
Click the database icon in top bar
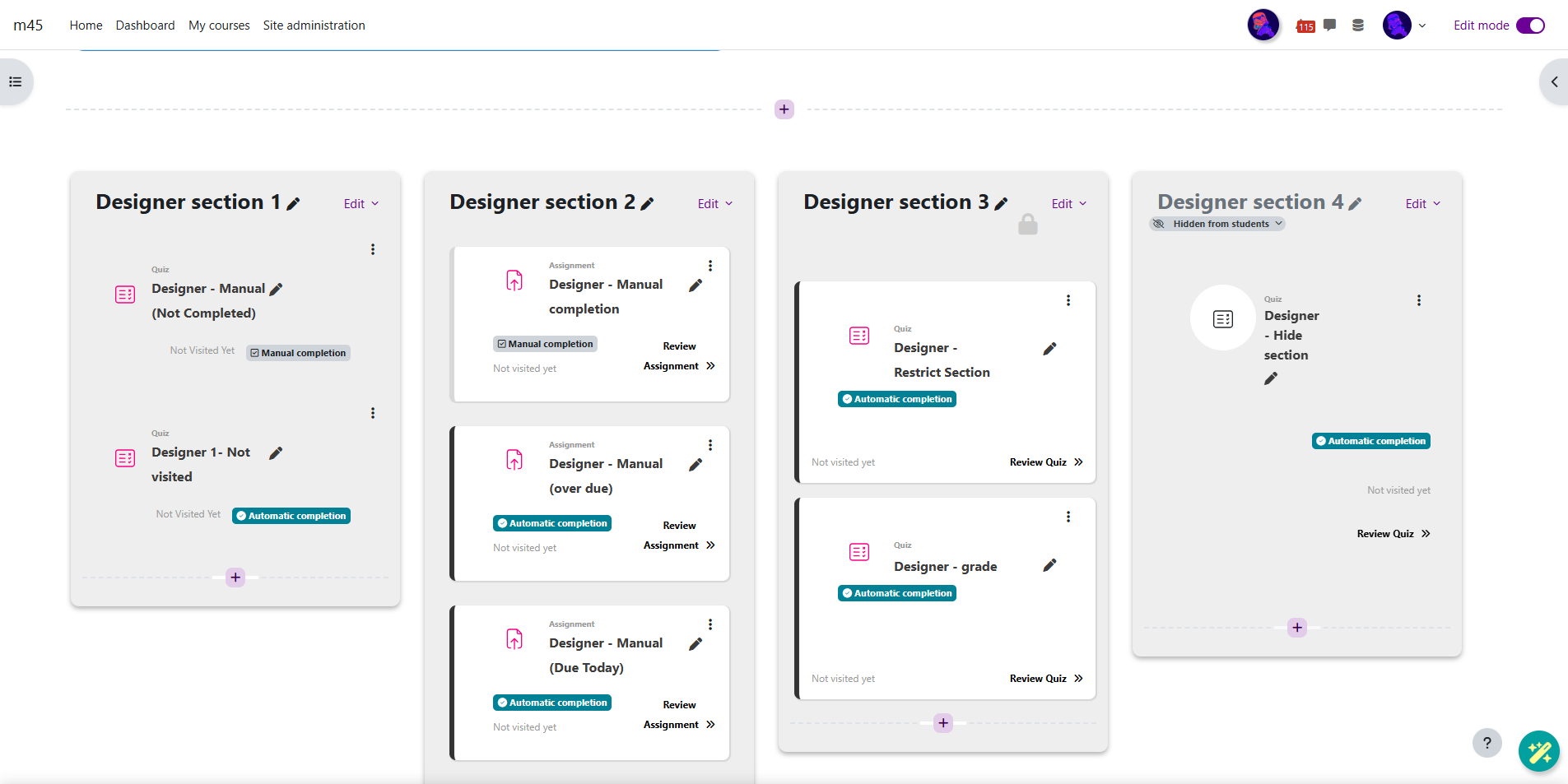point(1358,26)
